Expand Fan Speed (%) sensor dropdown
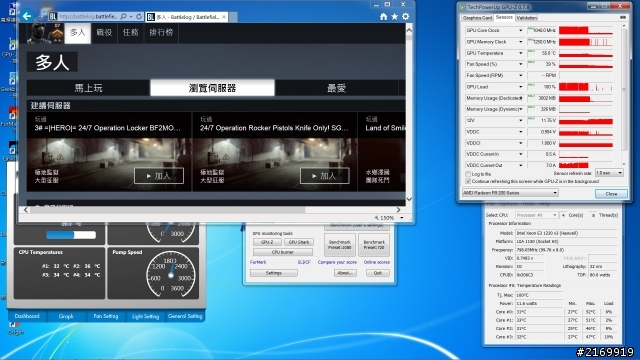The width and height of the screenshot is (640, 360). [x=520, y=64]
